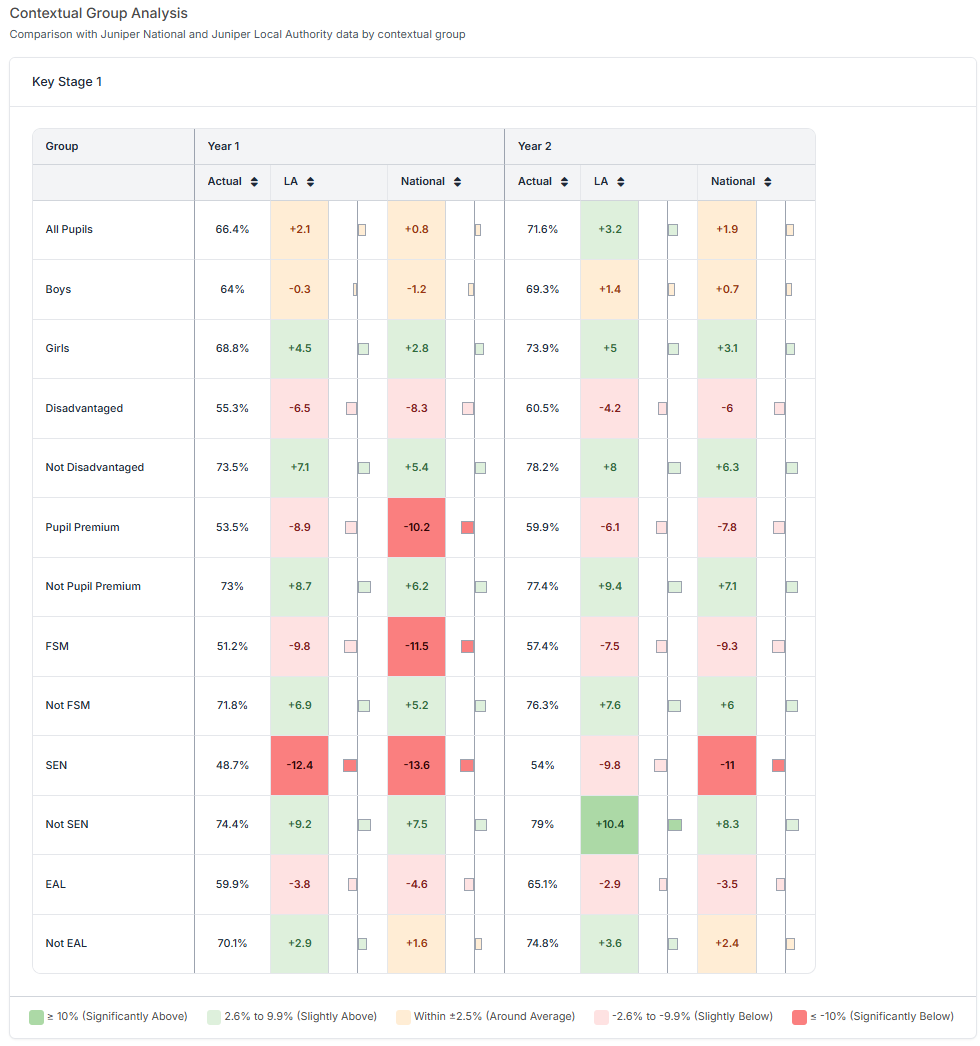Viewport: 980px width, 1046px height.
Task: Click sort icon beside Year 1 National
Action: click(457, 182)
